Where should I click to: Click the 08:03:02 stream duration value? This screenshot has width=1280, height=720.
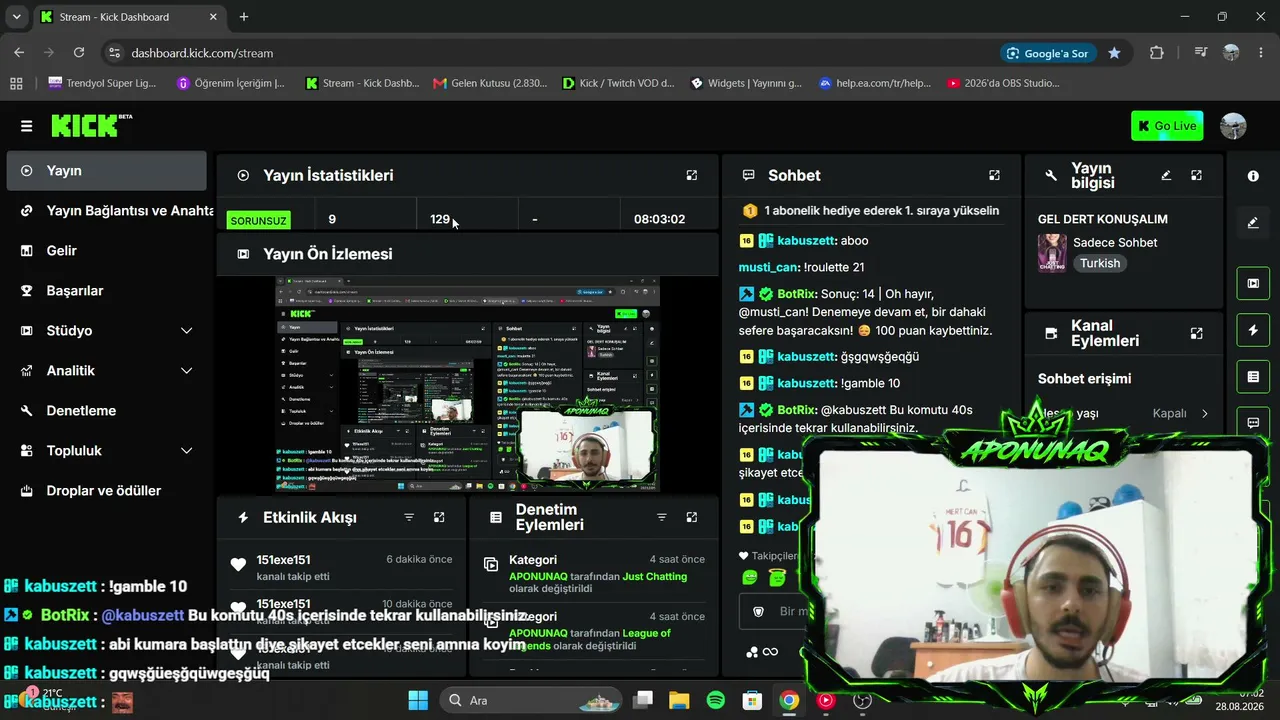(x=659, y=219)
